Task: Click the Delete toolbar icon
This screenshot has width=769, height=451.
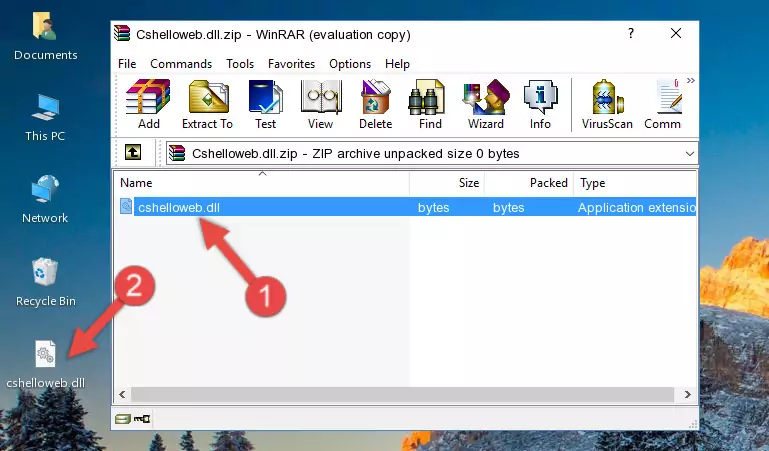Action: click(375, 105)
